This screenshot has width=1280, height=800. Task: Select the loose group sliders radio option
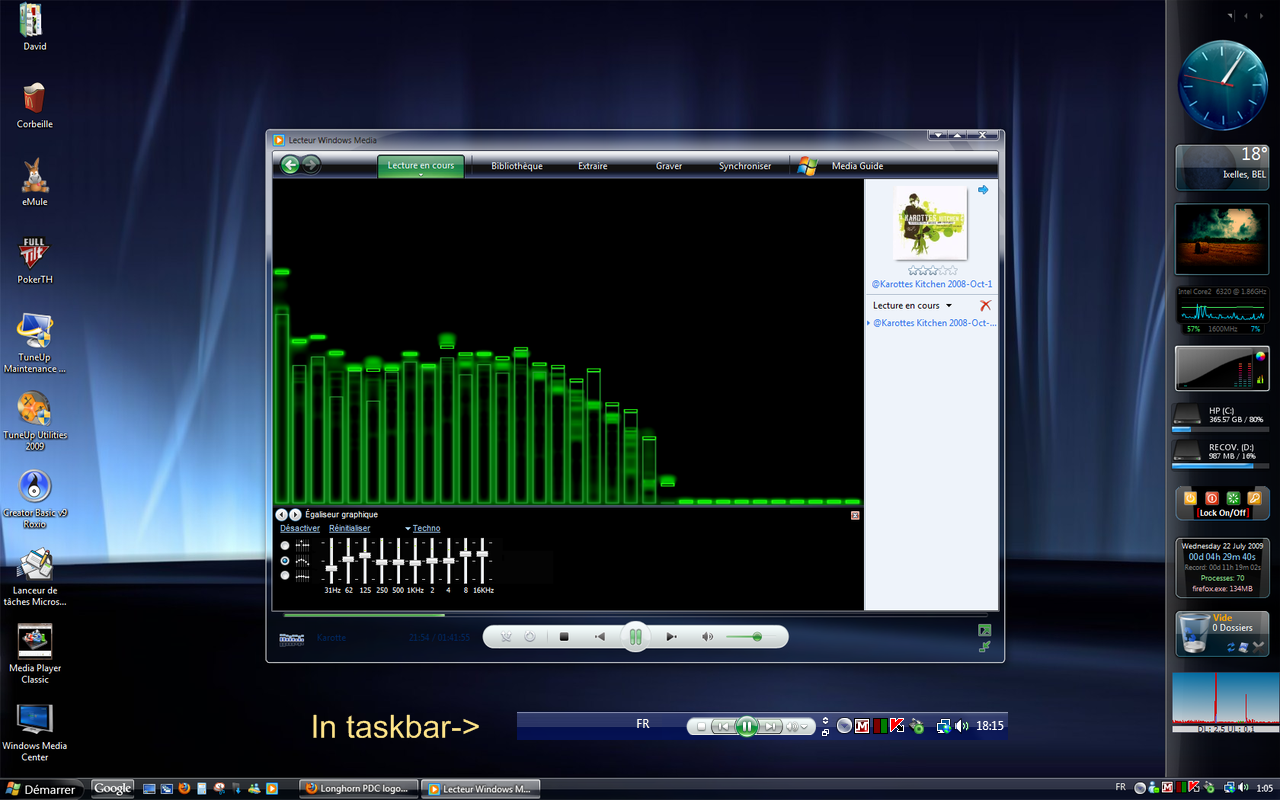coord(285,561)
